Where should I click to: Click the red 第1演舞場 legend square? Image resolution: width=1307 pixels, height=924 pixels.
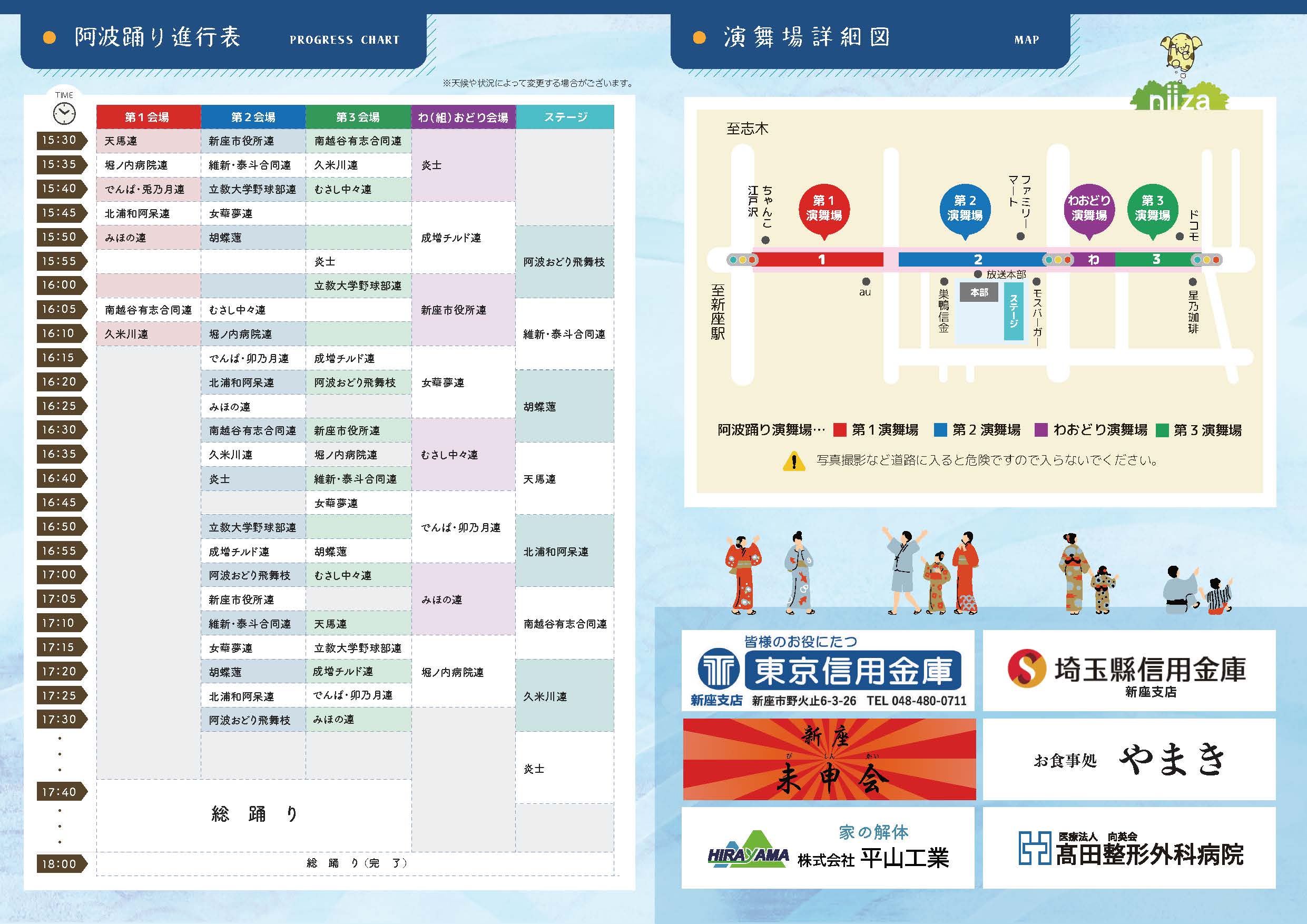tap(840, 430)
